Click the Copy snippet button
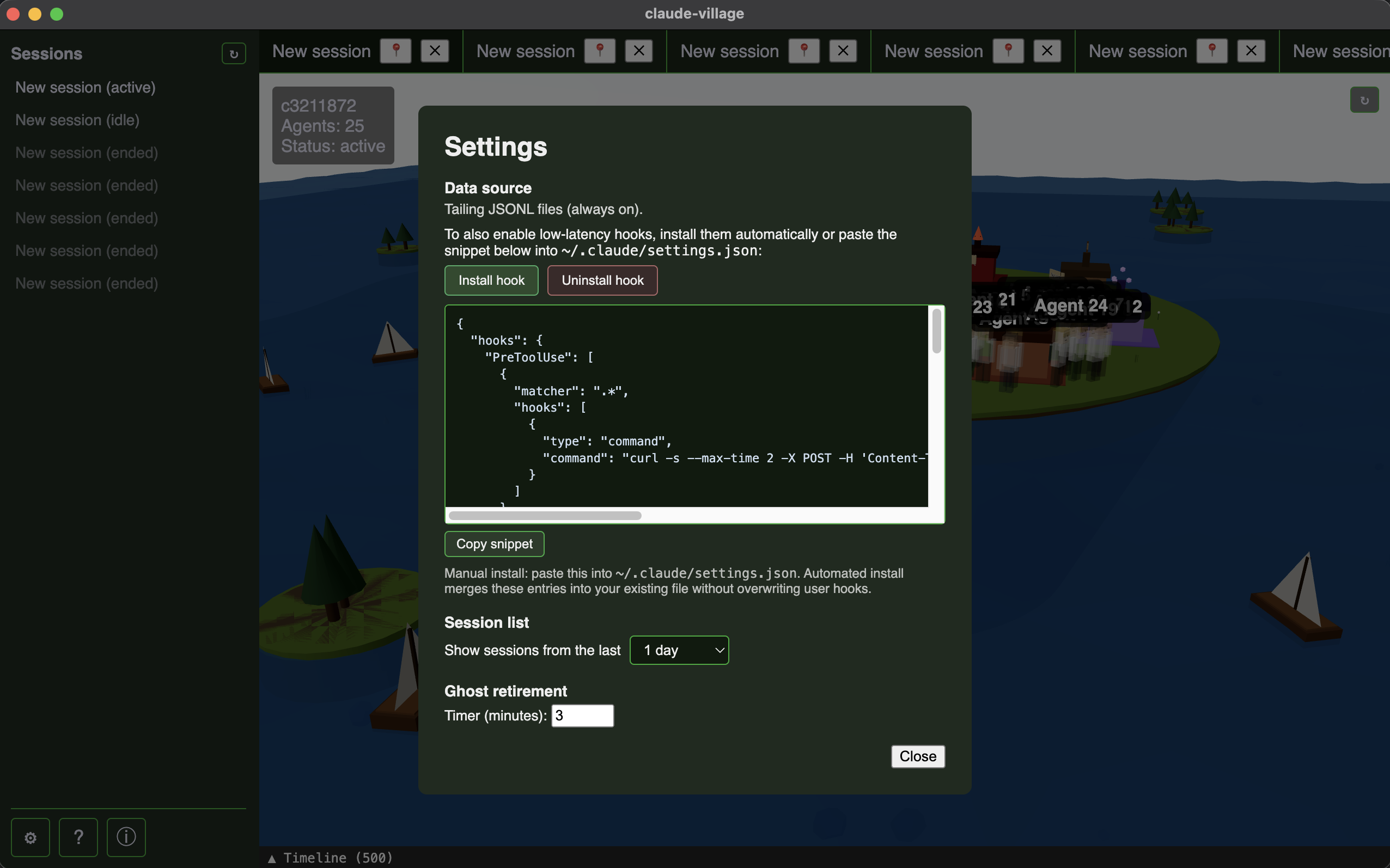The height and width of the screenshot is (868, 1390). (494, 543)
